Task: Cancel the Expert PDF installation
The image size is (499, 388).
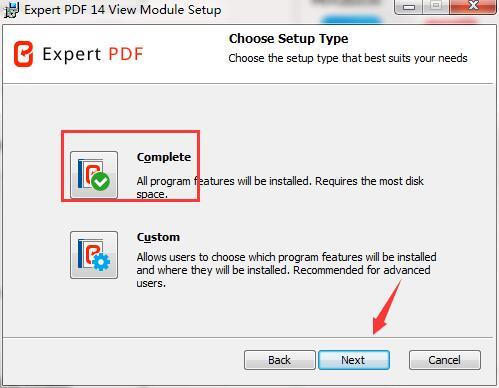Action: coord(445,360)
